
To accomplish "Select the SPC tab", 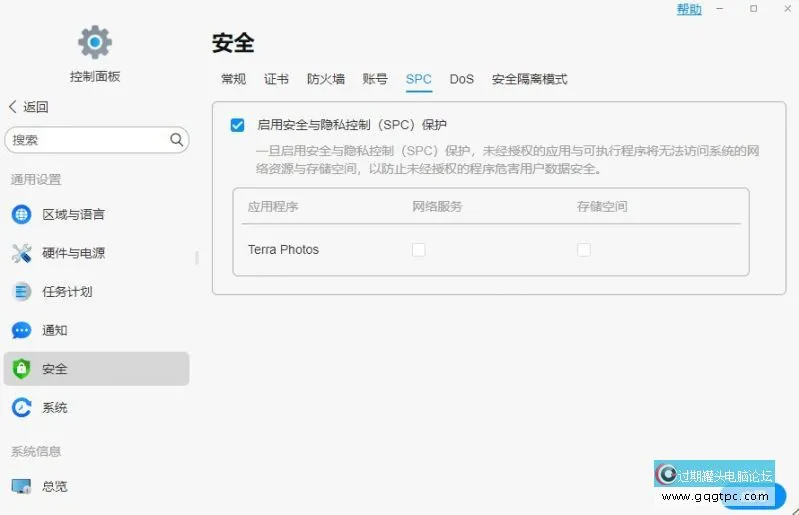I will pos(419,79).
